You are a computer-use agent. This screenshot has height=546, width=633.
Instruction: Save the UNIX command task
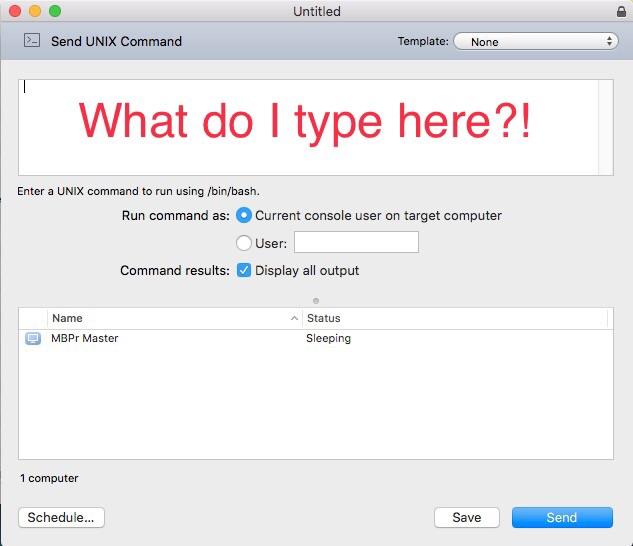pyautogui.click(x=467, y=517)
